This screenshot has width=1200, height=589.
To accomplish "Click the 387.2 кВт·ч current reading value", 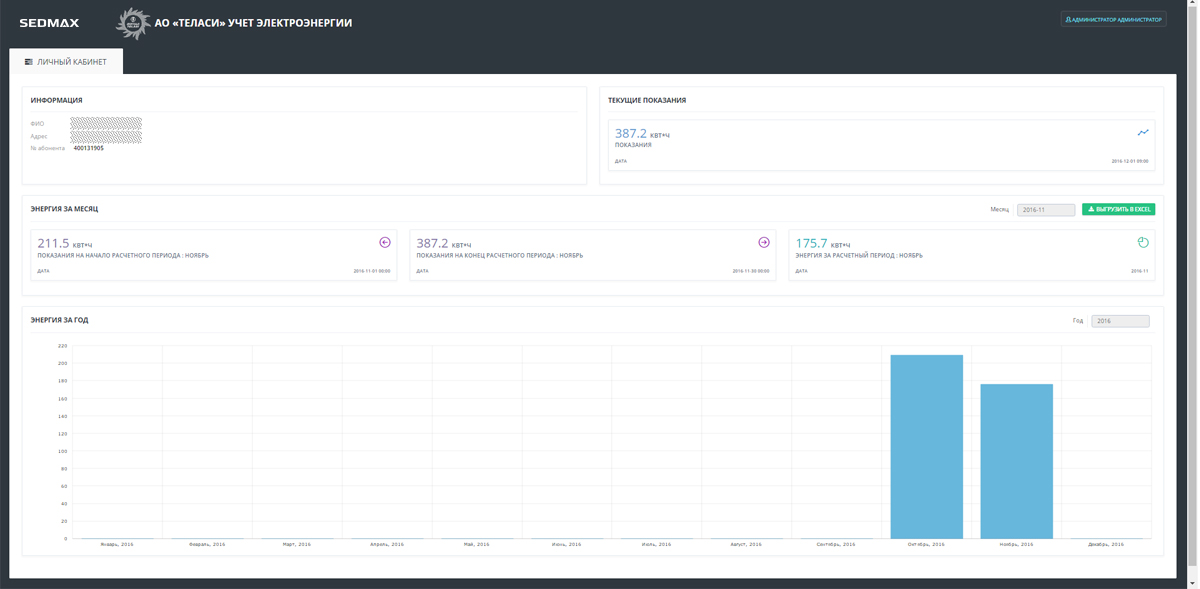I will 631,133.
